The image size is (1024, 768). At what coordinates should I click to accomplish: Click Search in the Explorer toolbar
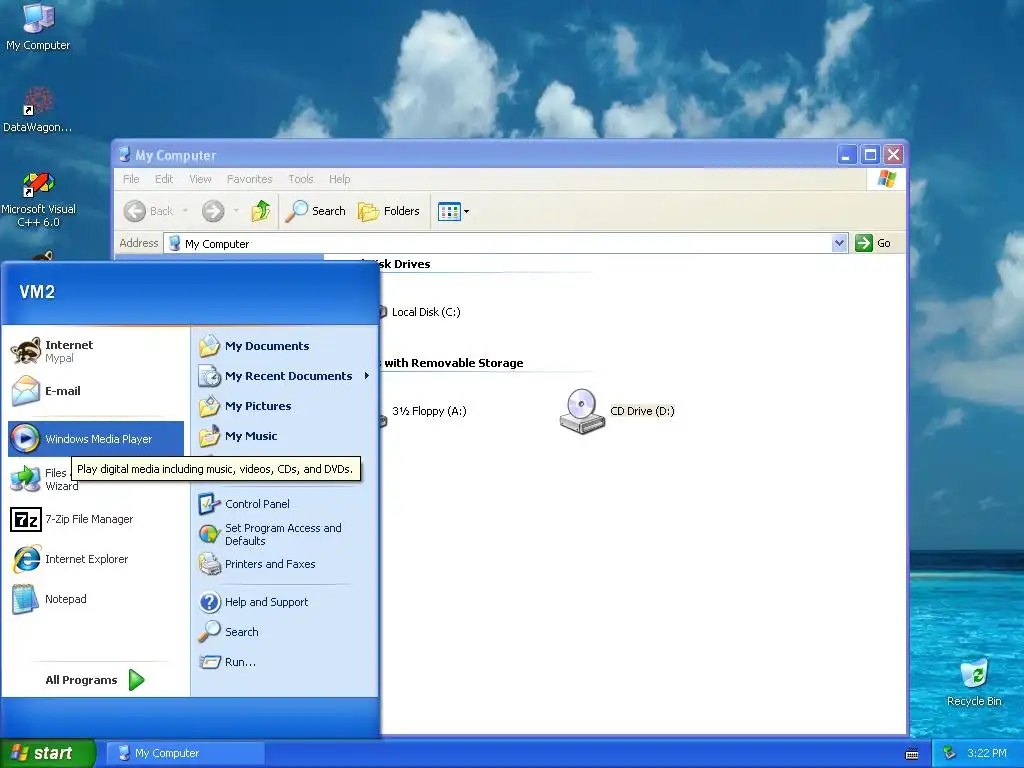pyautogui.click(x=315, y=211)
